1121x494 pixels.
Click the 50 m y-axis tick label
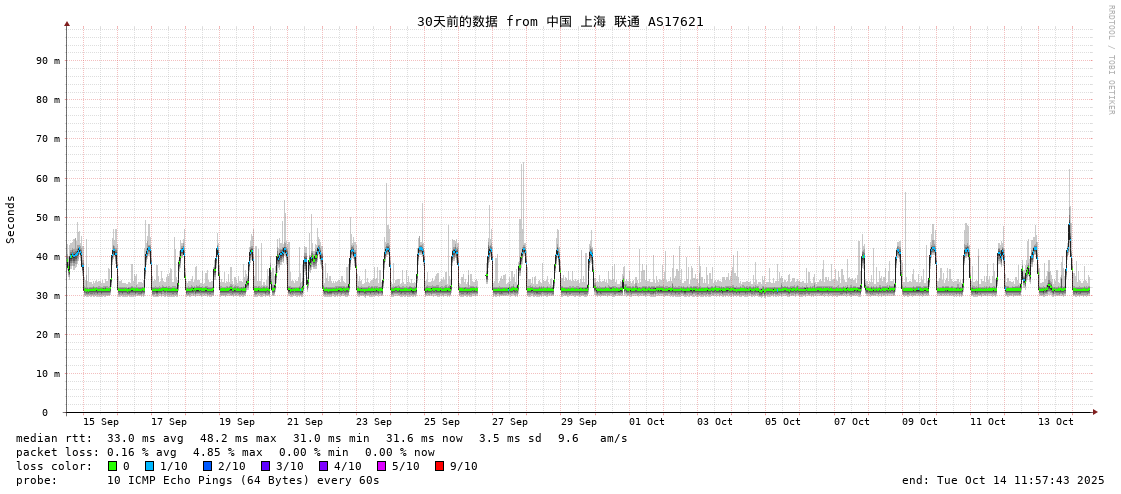click(x=48, y=217)
